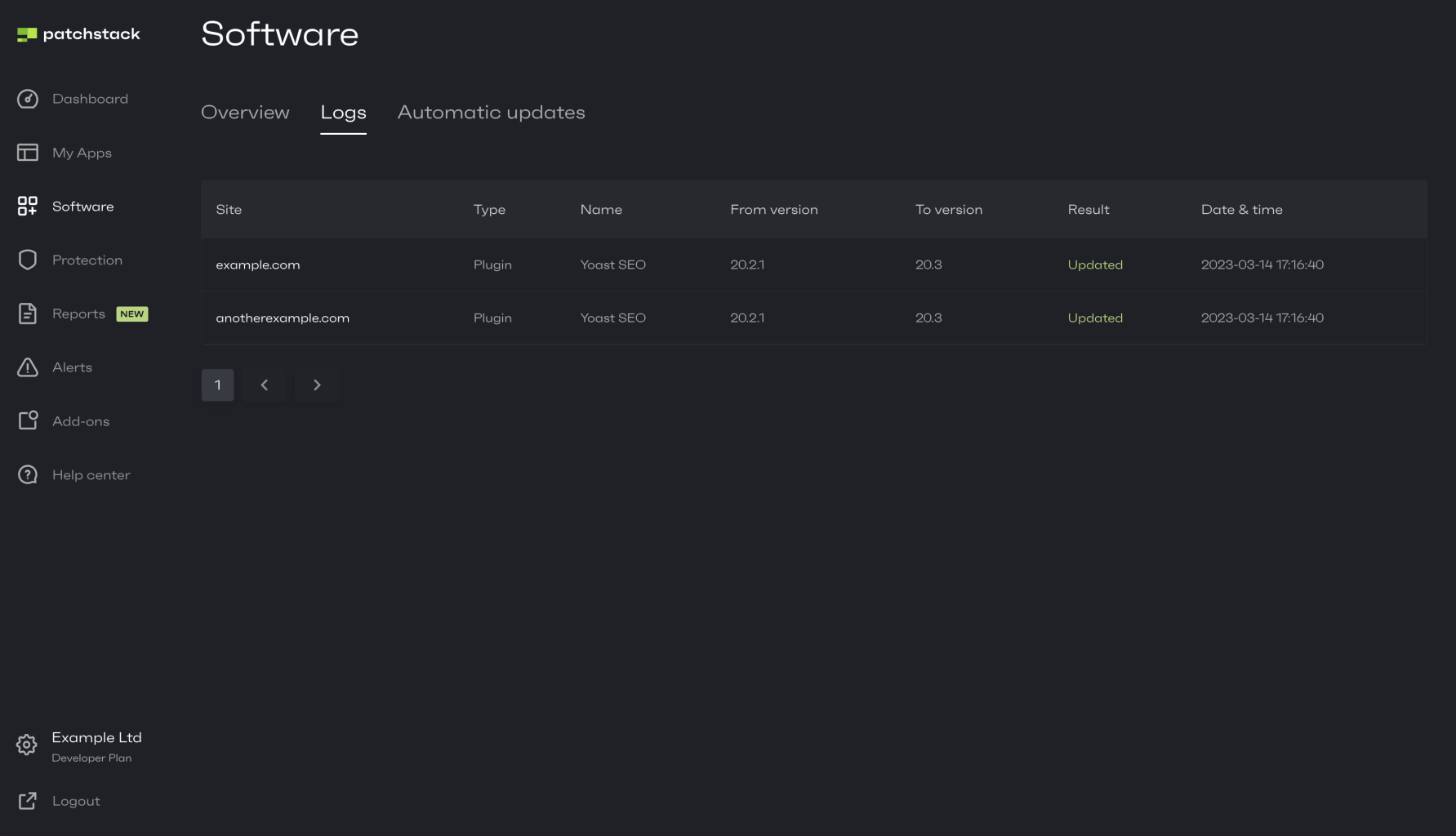Viewport: 1456px width, 836px height.
Task: Click the Dashboard gauge icon
Action: [28, 99]
